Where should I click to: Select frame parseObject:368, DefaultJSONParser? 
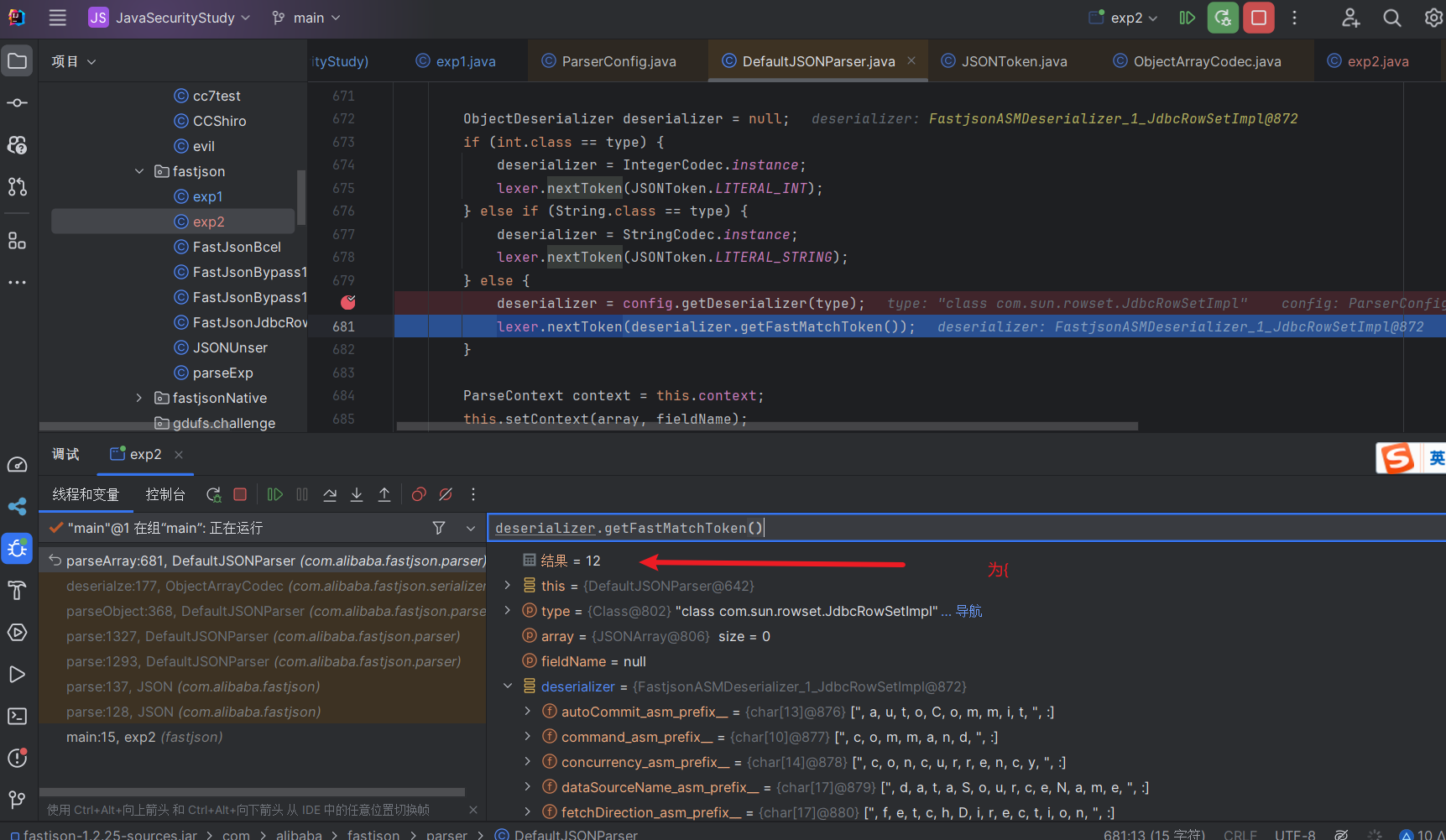point(263,611)
